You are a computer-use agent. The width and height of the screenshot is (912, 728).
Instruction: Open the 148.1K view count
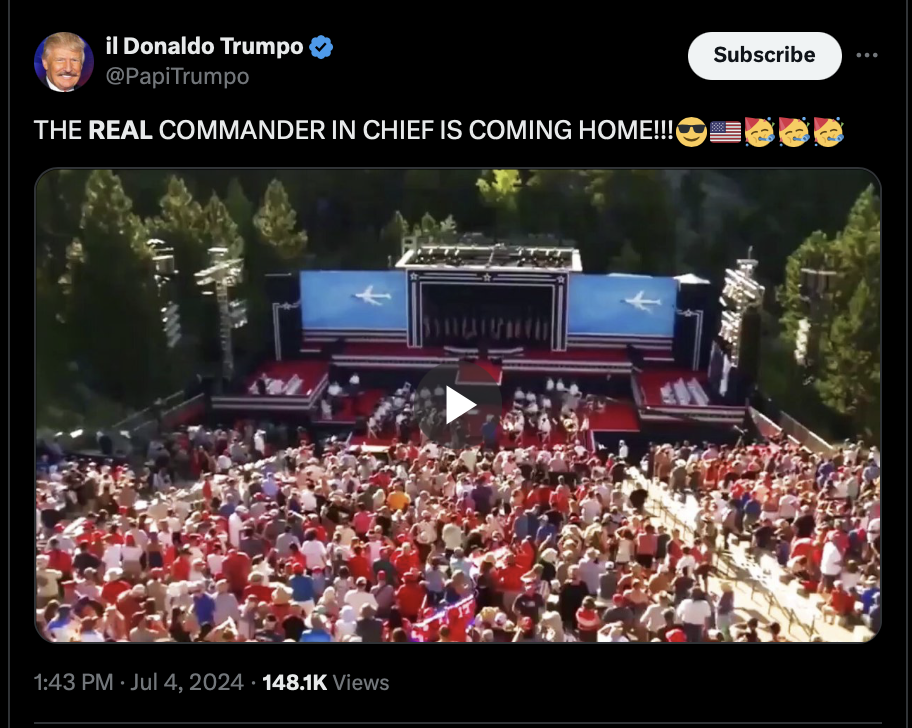(326, 682)
